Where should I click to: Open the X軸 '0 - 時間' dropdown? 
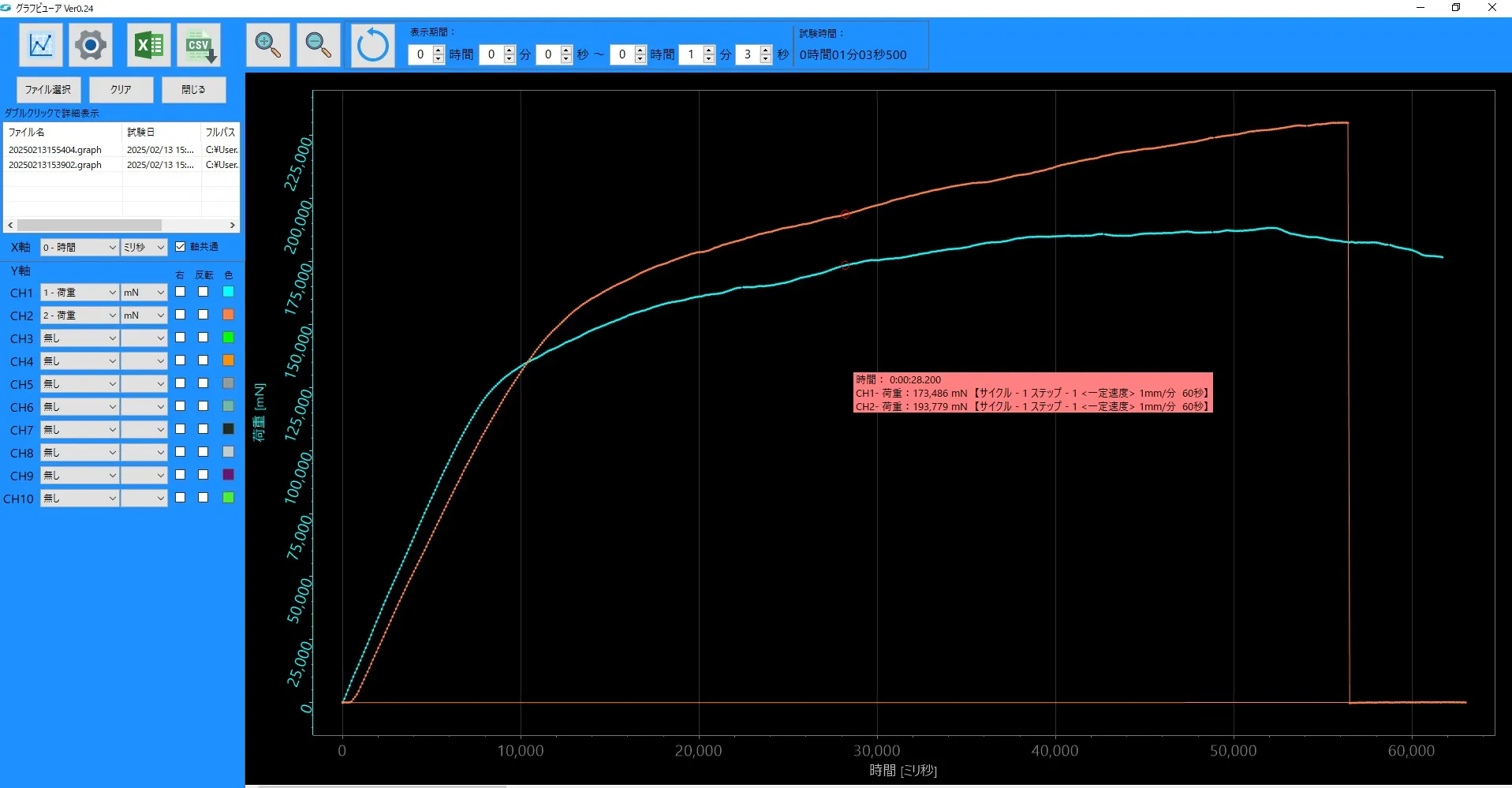click(x=79, y=248)
